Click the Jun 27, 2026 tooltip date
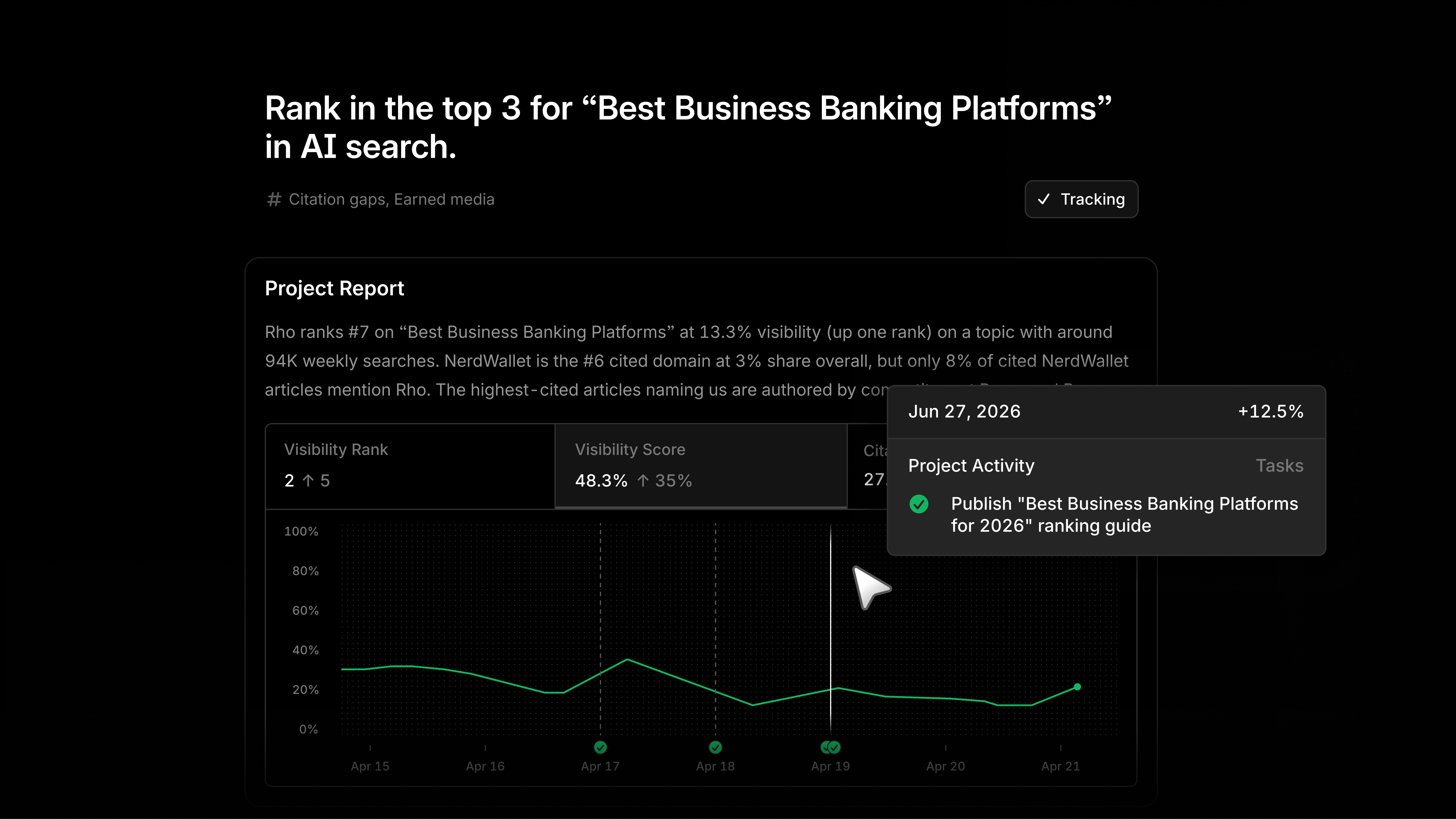 (x=964, y=411)
